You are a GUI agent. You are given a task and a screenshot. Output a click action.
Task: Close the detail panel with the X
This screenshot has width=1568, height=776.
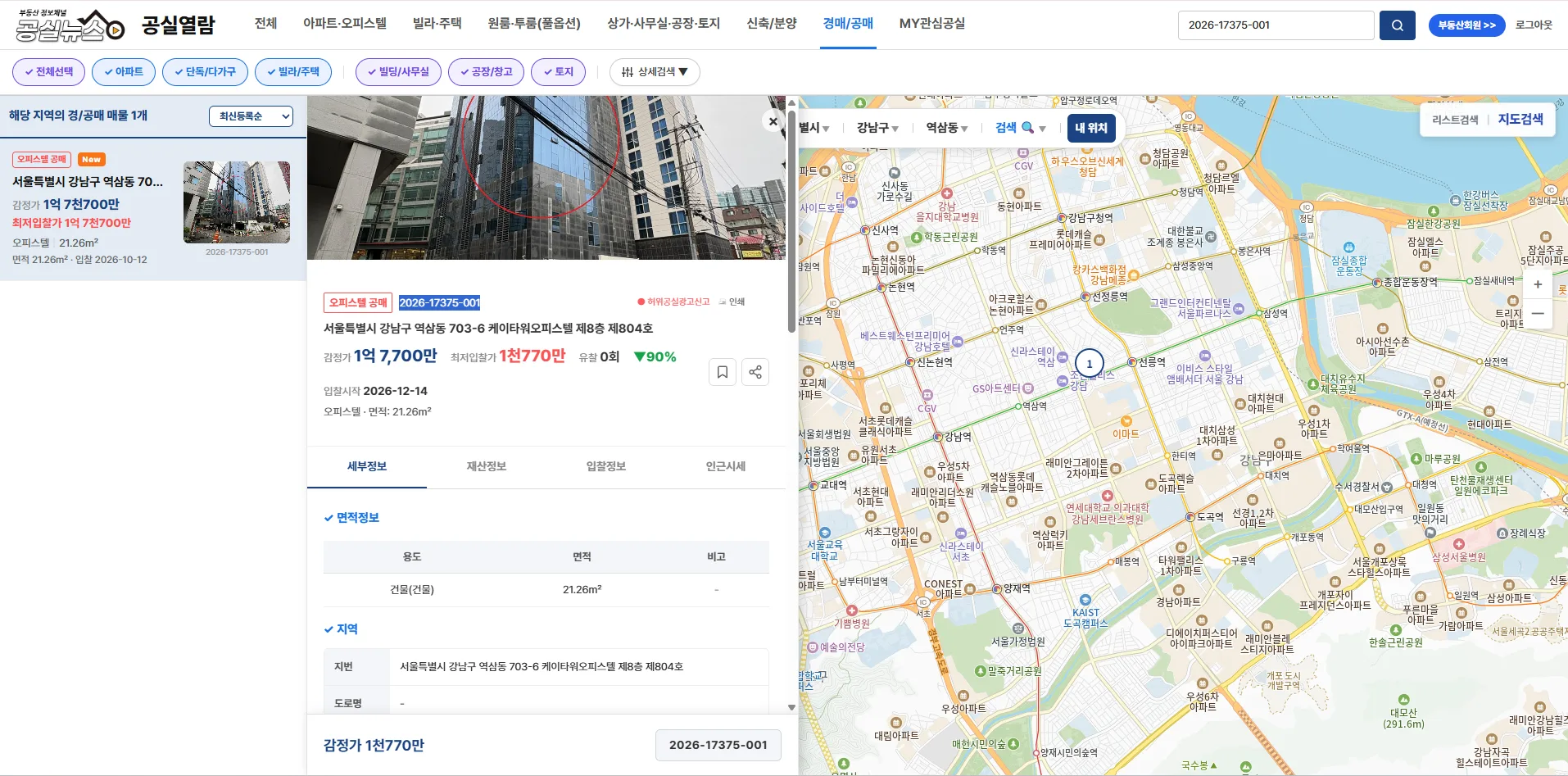click(x=773, y=121)
